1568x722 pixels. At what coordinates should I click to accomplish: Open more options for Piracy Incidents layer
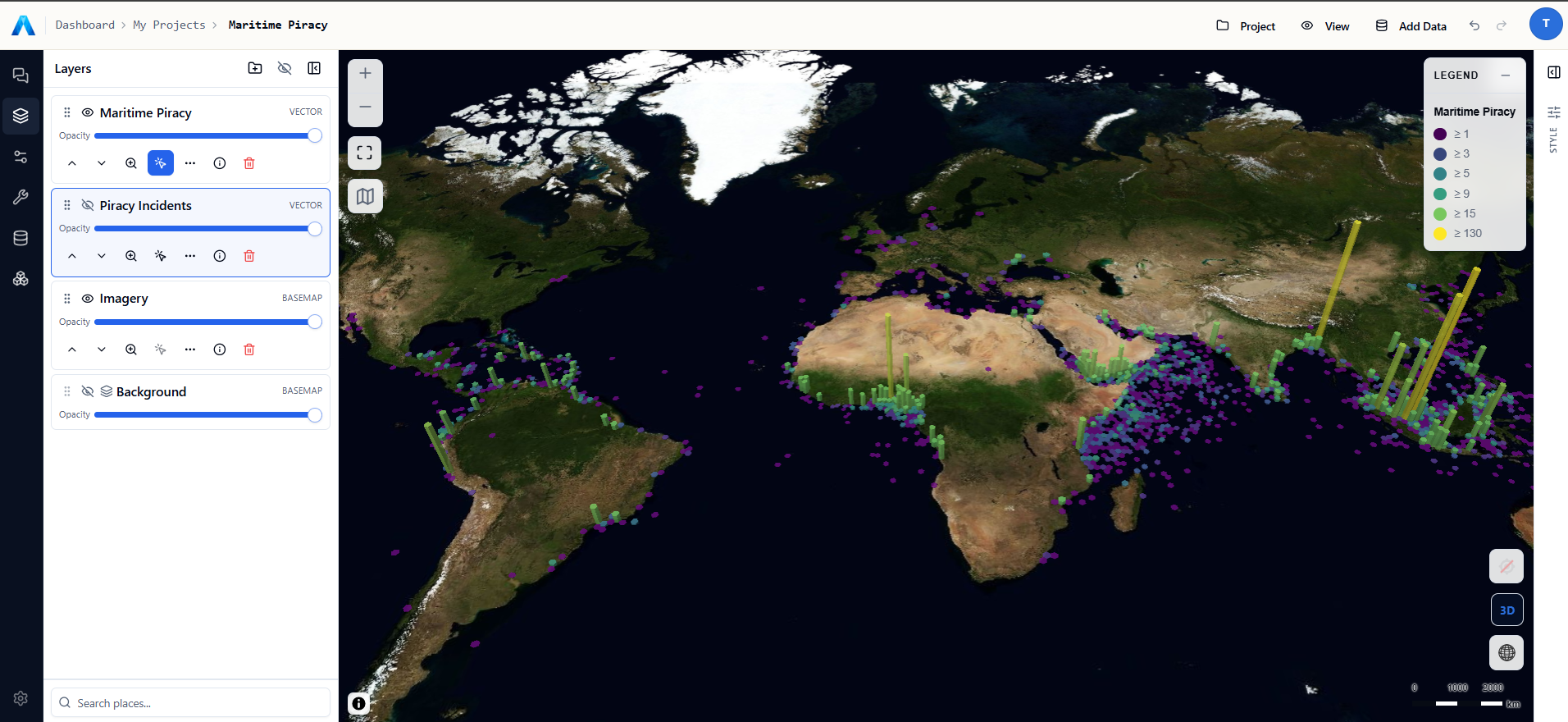[x=190, y=256]
